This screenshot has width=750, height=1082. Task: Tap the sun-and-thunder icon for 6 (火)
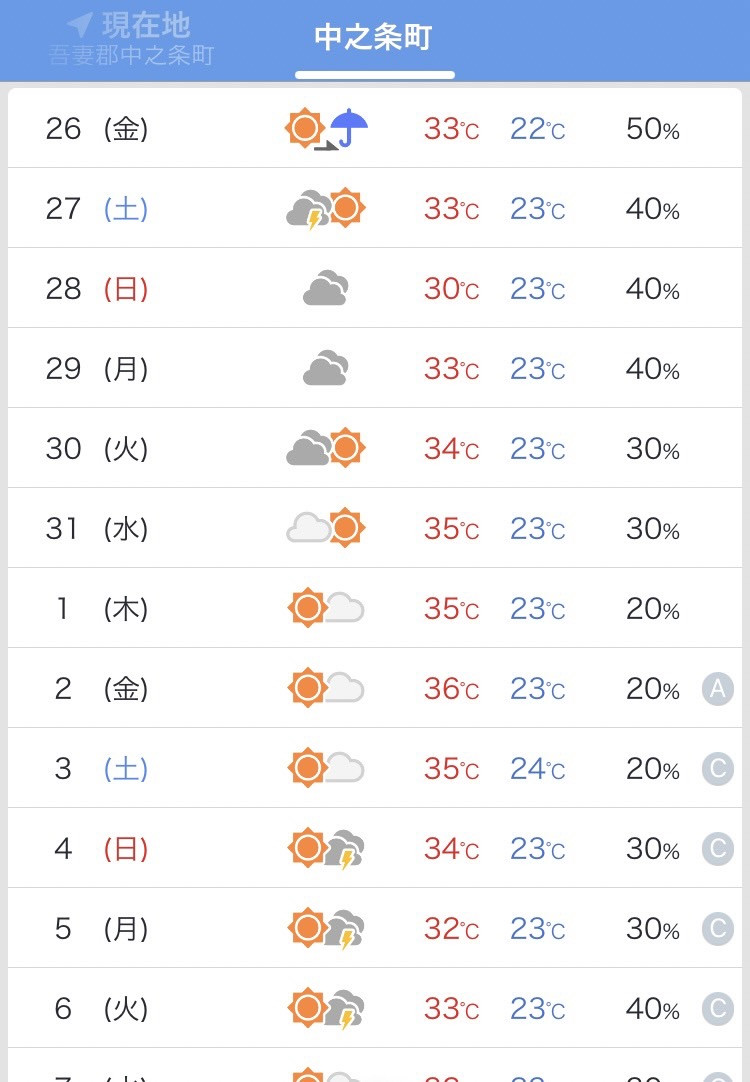[x=326, y=1009]
